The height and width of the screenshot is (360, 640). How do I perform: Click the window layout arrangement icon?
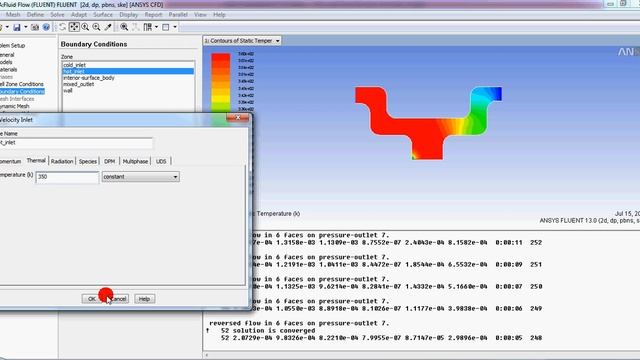(x=148, y=27)
